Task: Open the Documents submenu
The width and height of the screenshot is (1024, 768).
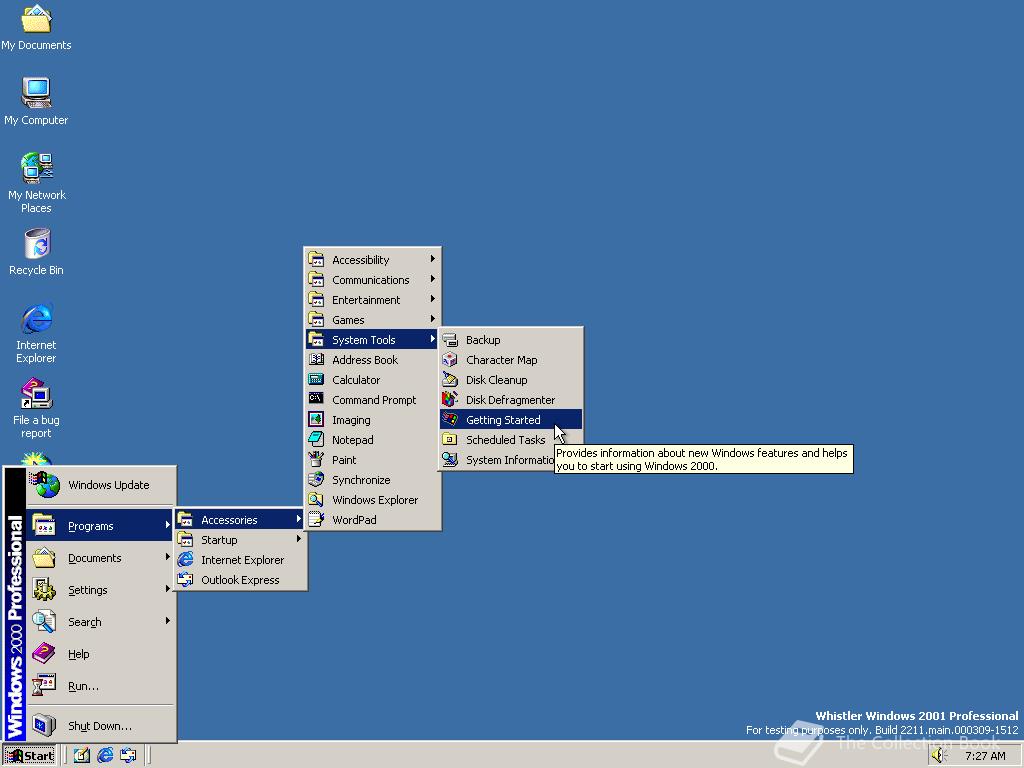Action: coord(101,558)
